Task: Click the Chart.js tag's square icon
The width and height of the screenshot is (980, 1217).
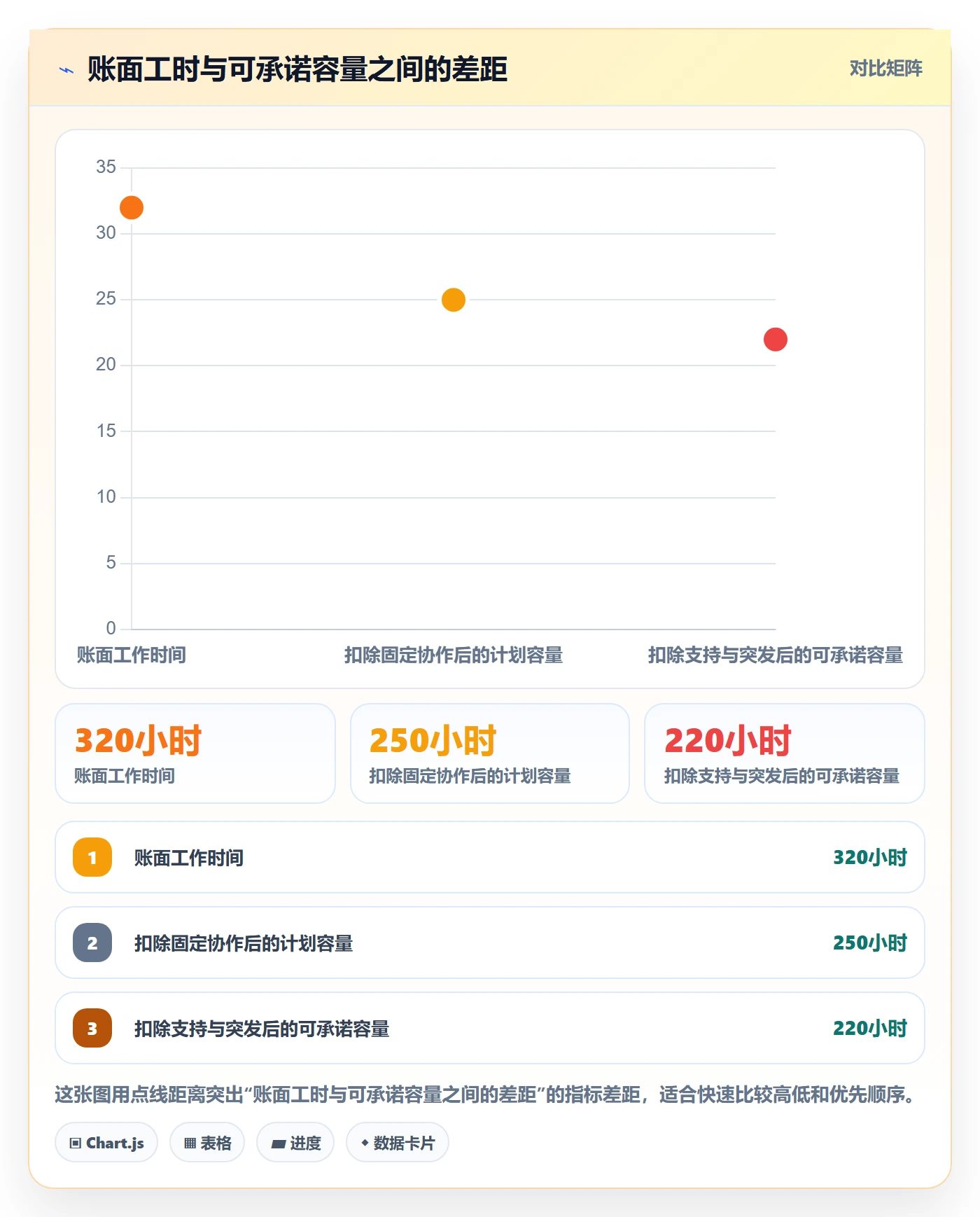Action: [x=76, y=1143]
